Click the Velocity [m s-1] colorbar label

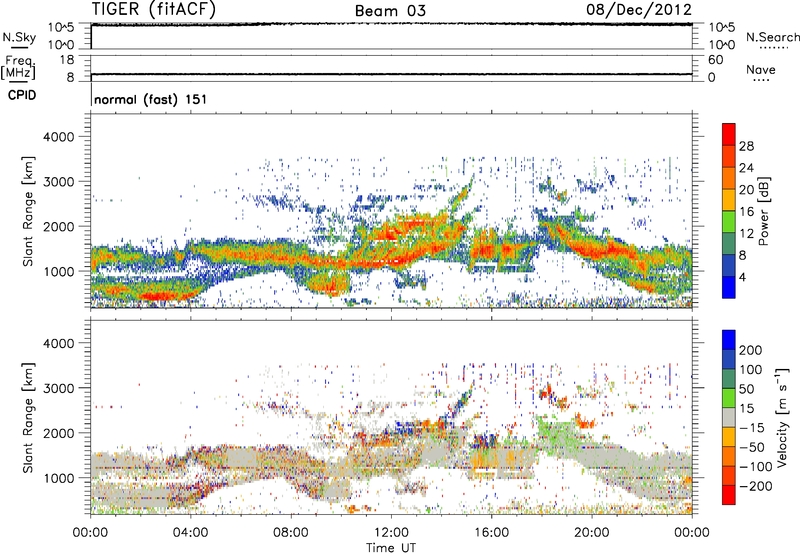point(783,417)
